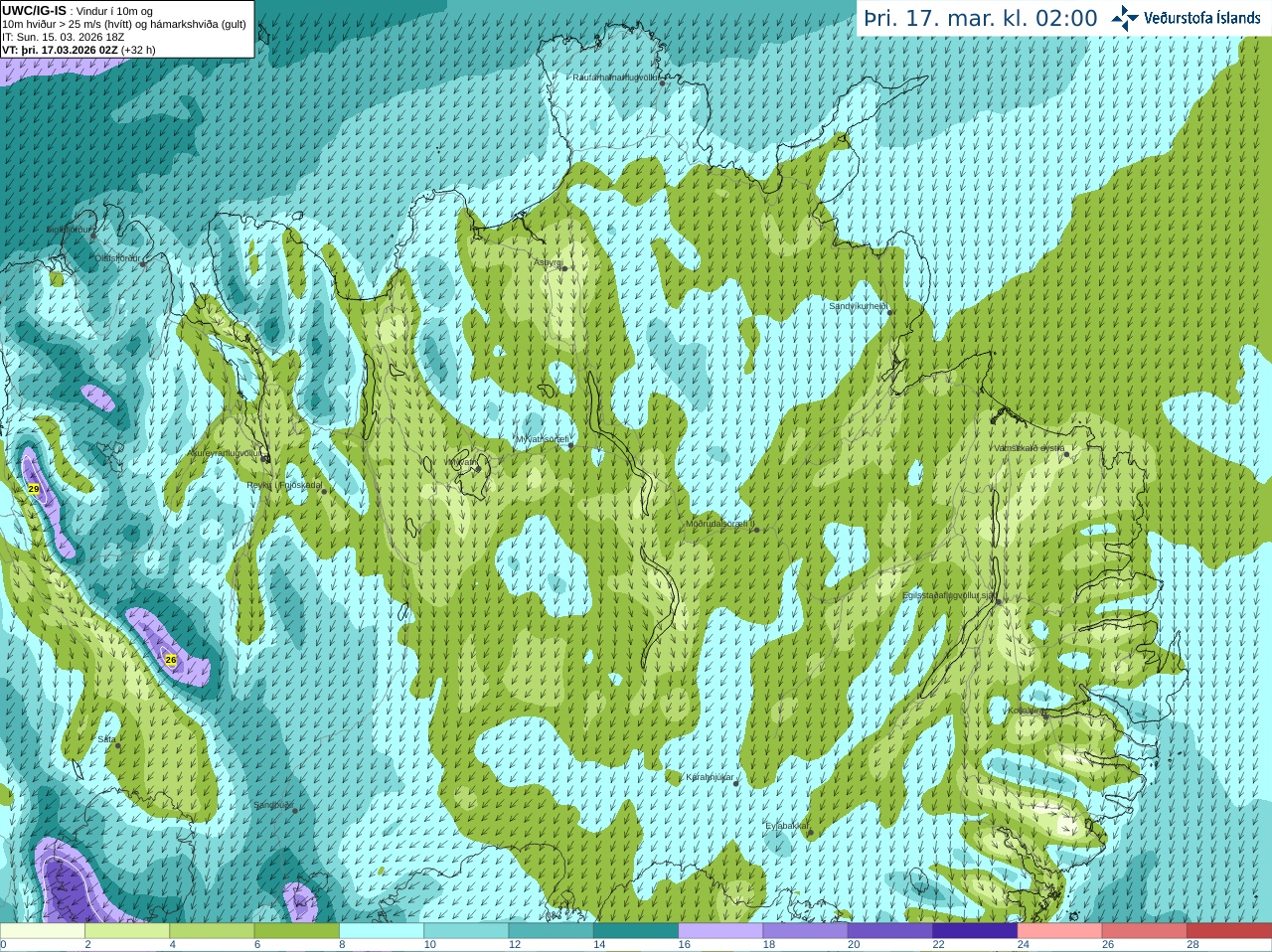Select the Sandvíkurheiði station label
Viewport: 1272px width, 952px height.
pyautogui.click(x=858, y=306)
